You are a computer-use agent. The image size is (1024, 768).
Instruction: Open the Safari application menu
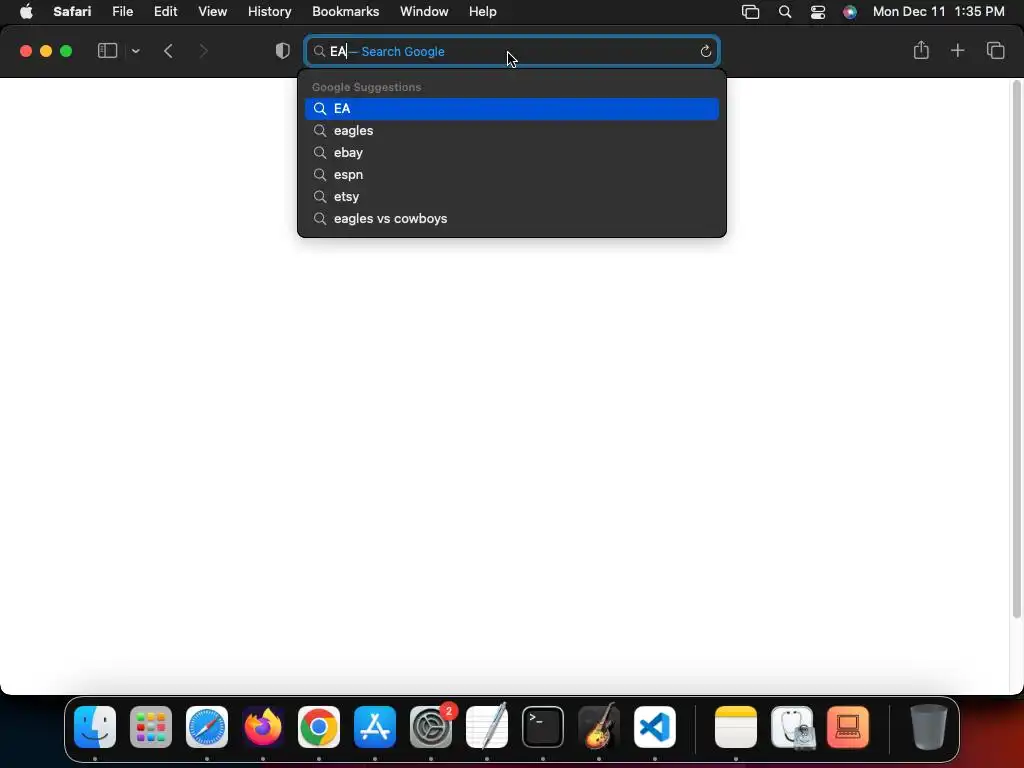pyautogui.click(x=72, y=12)
